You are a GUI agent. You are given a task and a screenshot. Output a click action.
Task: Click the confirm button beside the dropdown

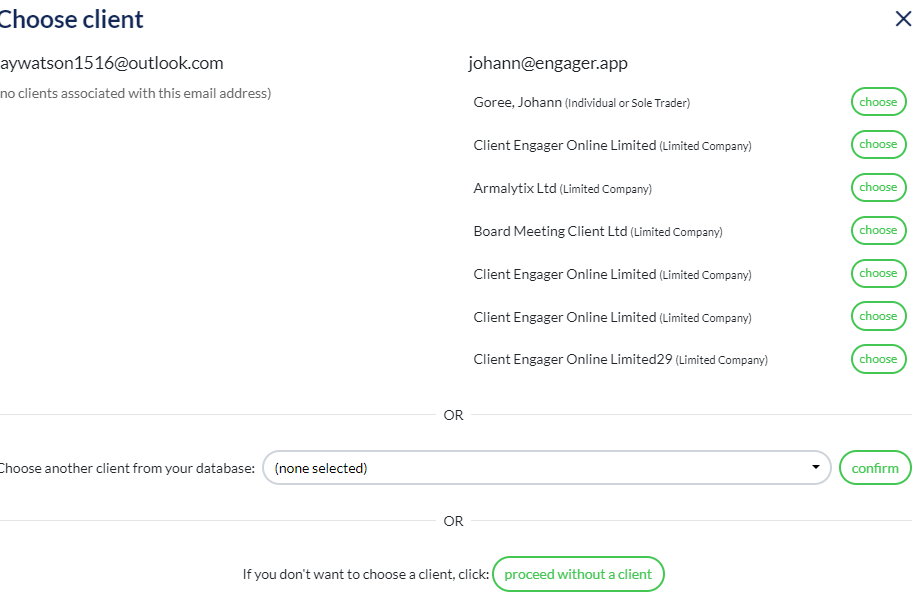coord(875,468)
